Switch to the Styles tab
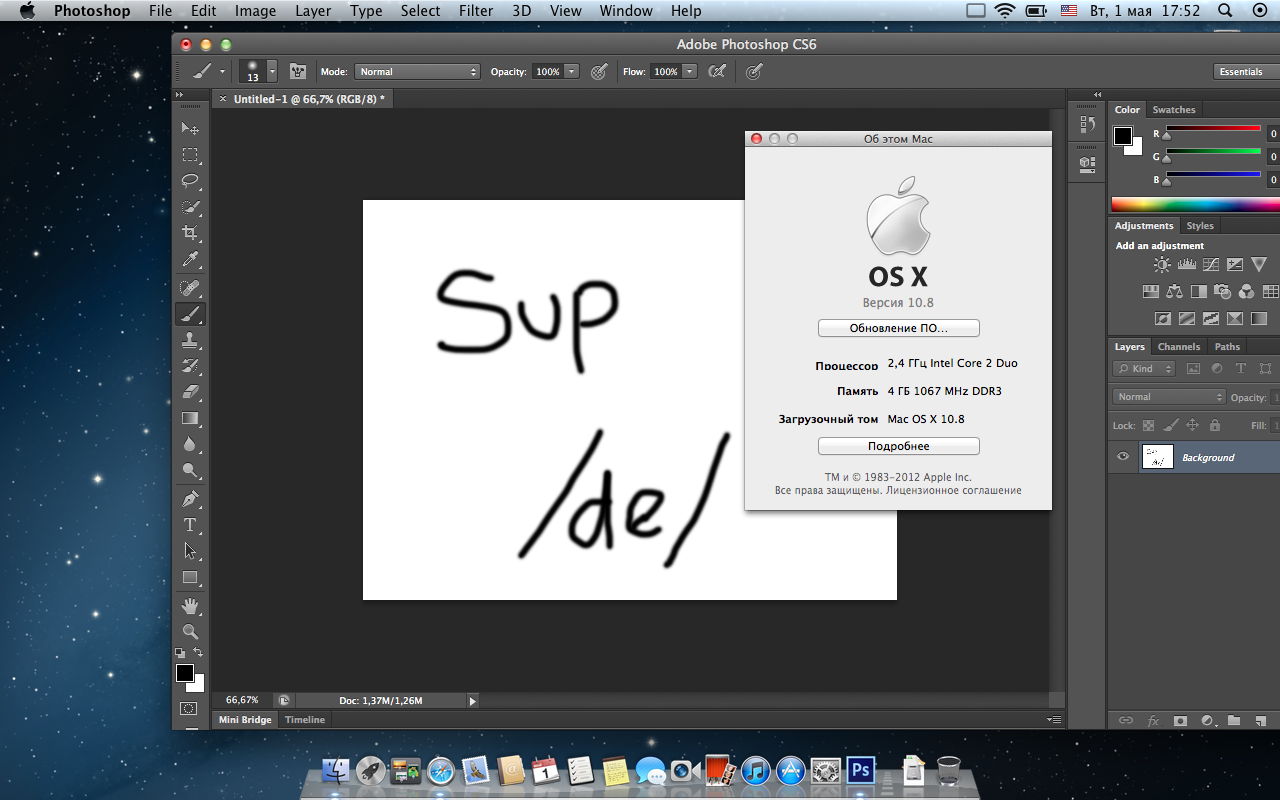The height and width of the screenshot is (800, 1280). 1200,226
